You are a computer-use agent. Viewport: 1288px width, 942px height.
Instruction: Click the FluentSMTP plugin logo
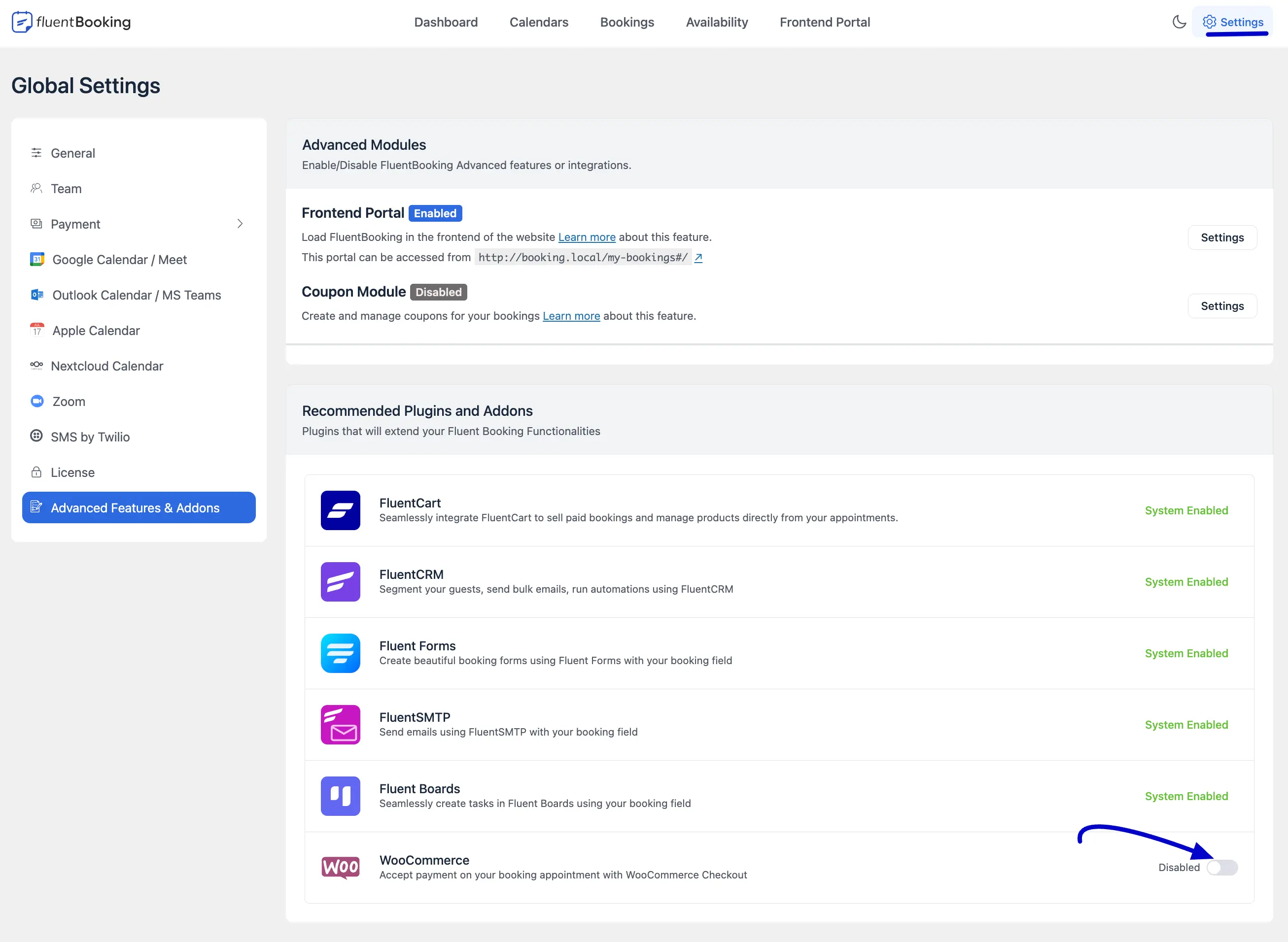click(x=340, y=725)
